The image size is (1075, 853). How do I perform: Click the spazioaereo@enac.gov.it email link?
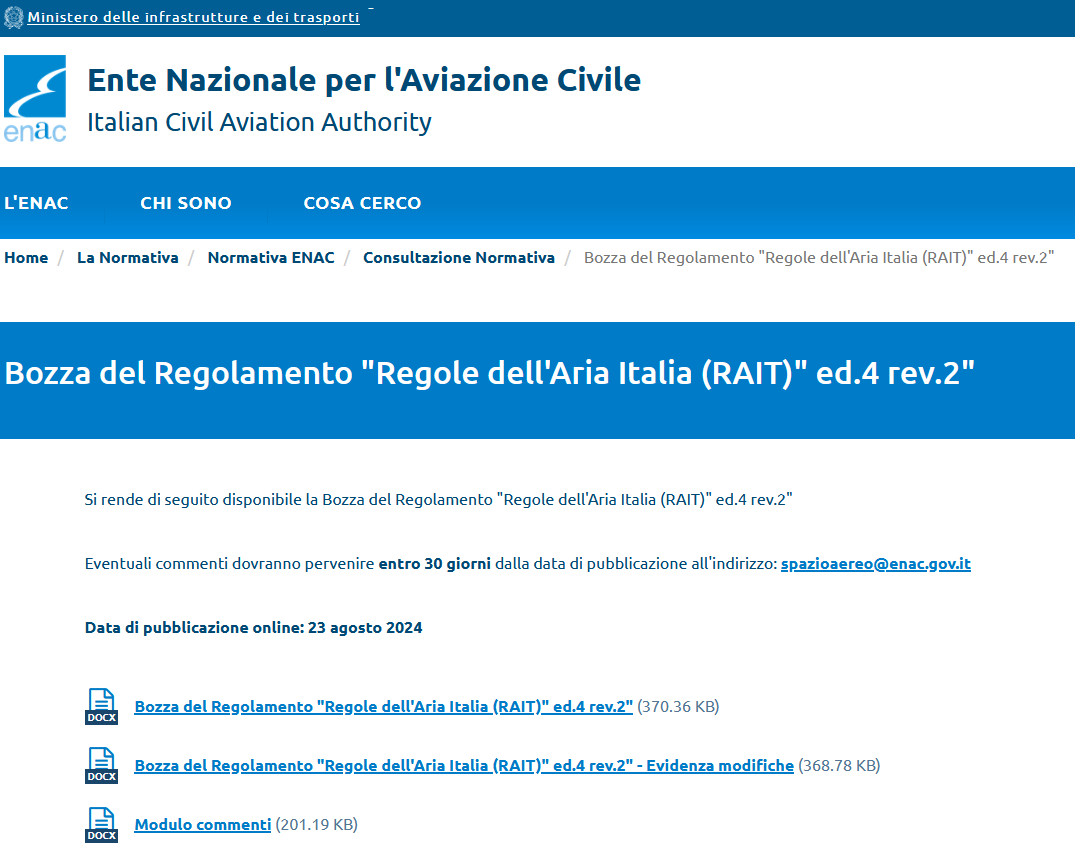875,564
